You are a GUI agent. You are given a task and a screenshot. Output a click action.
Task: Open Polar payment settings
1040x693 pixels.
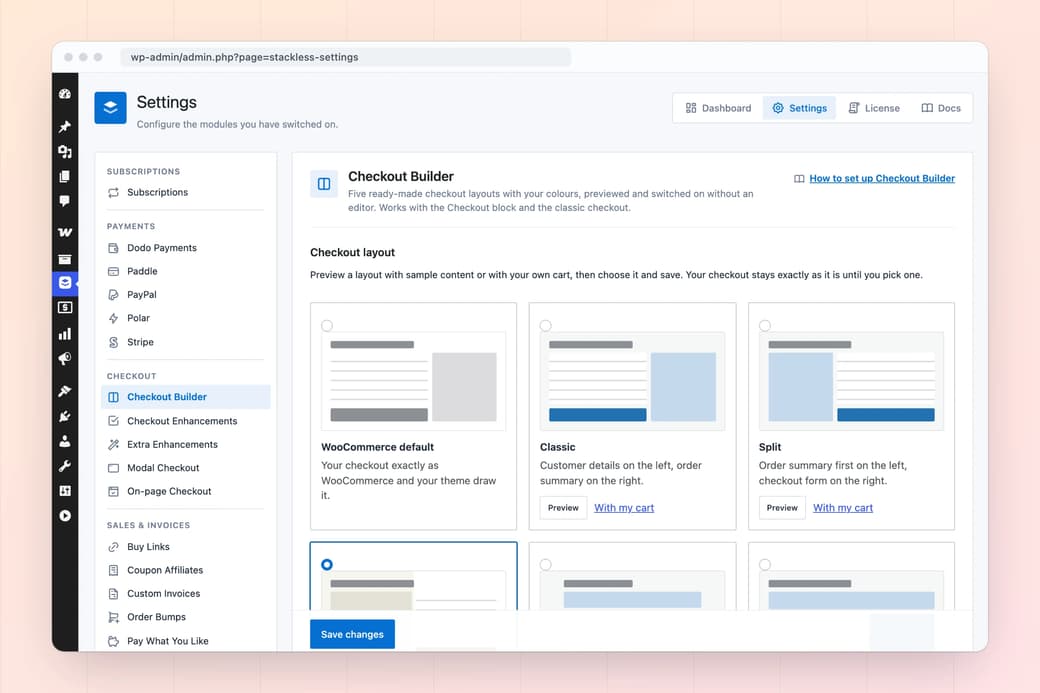click(185, 318)
